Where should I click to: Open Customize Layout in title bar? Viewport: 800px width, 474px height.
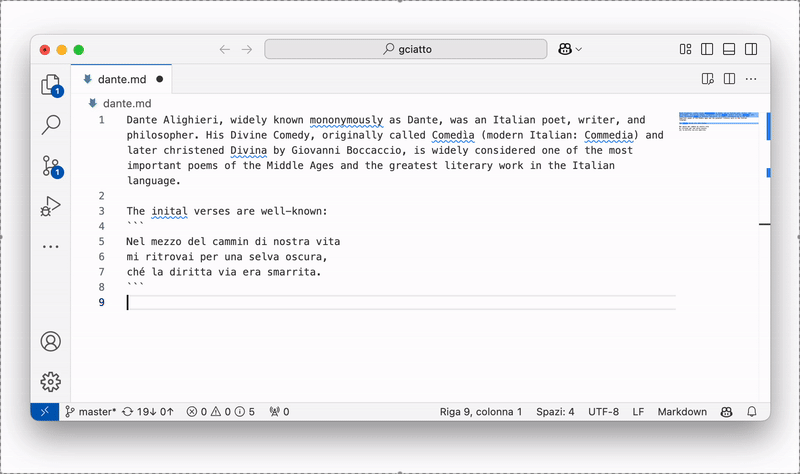685,49
